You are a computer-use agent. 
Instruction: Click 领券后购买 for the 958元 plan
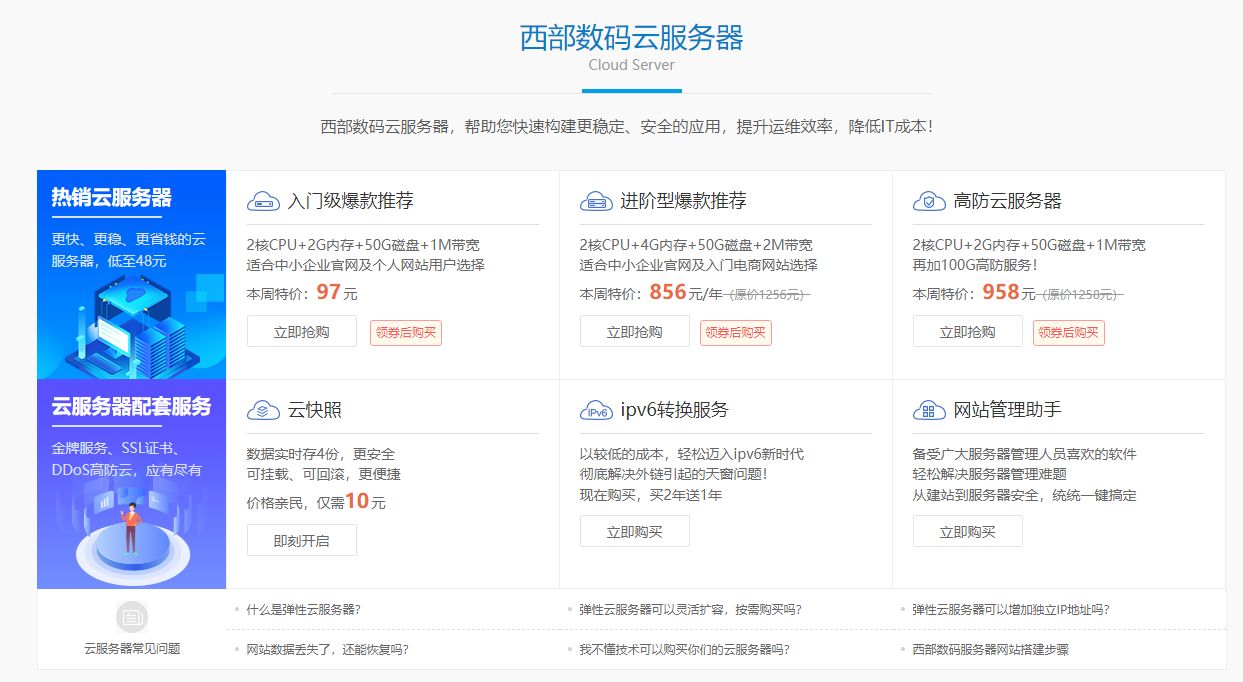pos(1069,333)
